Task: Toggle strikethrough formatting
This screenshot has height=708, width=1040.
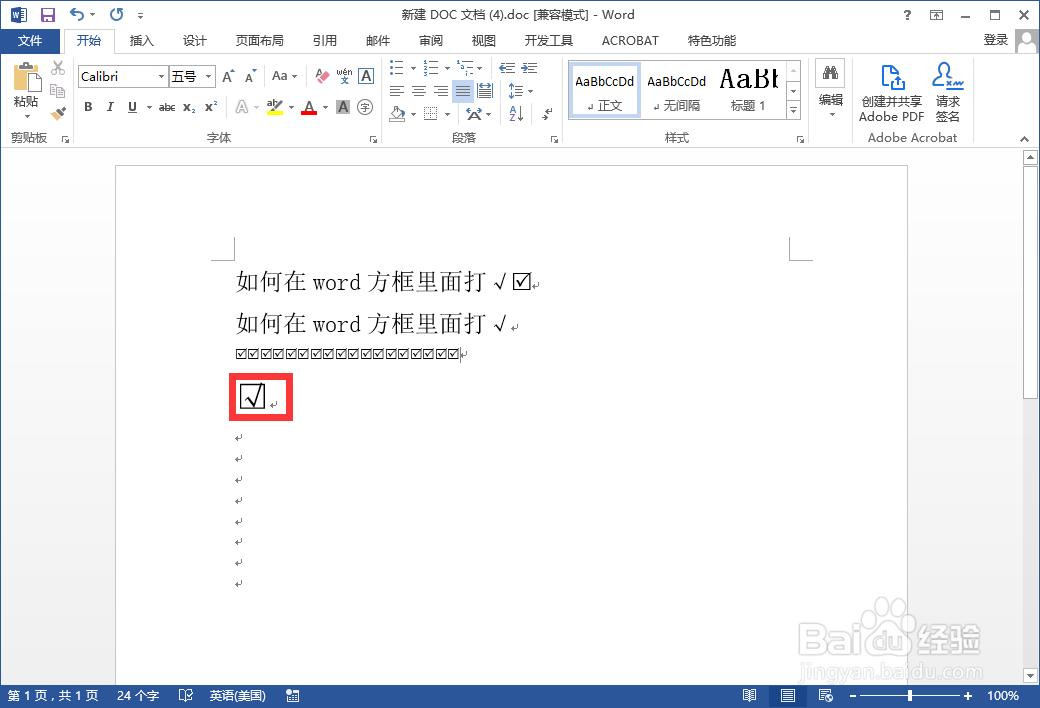Action: click(x=166, y=107)
